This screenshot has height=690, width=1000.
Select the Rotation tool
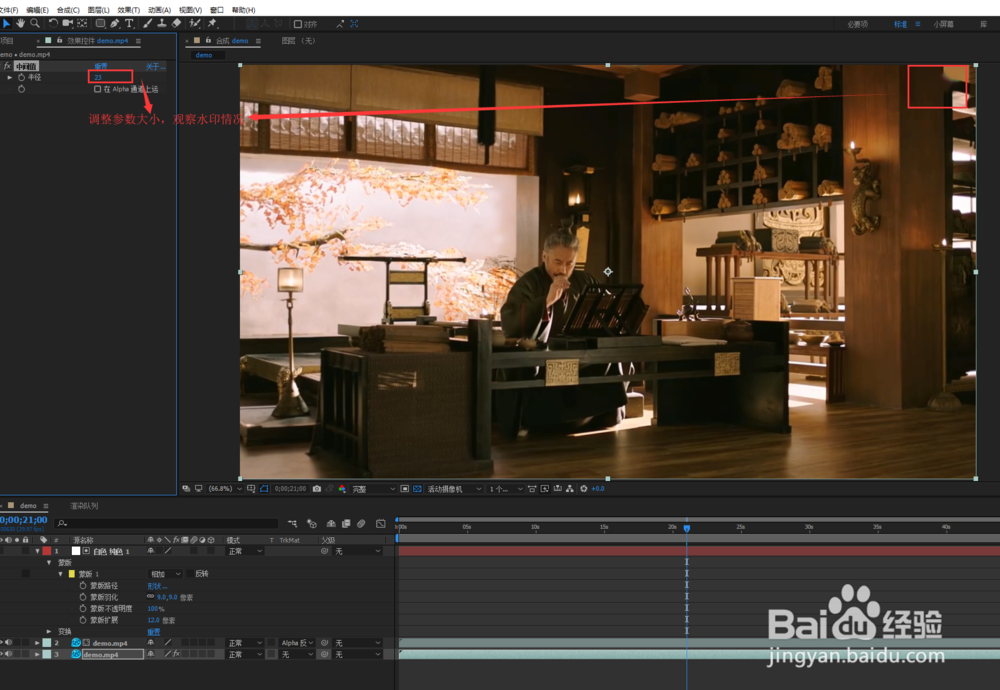tap(53, 24)
